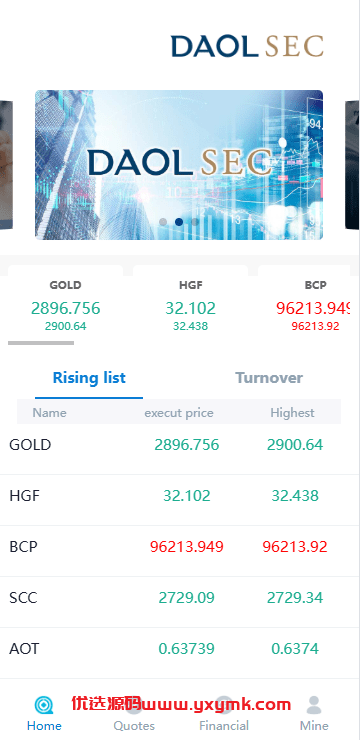Open the central DAOL SEC banner
This screenshot has width=360, height=740.
pyautogui.click(x=179, y=165)
